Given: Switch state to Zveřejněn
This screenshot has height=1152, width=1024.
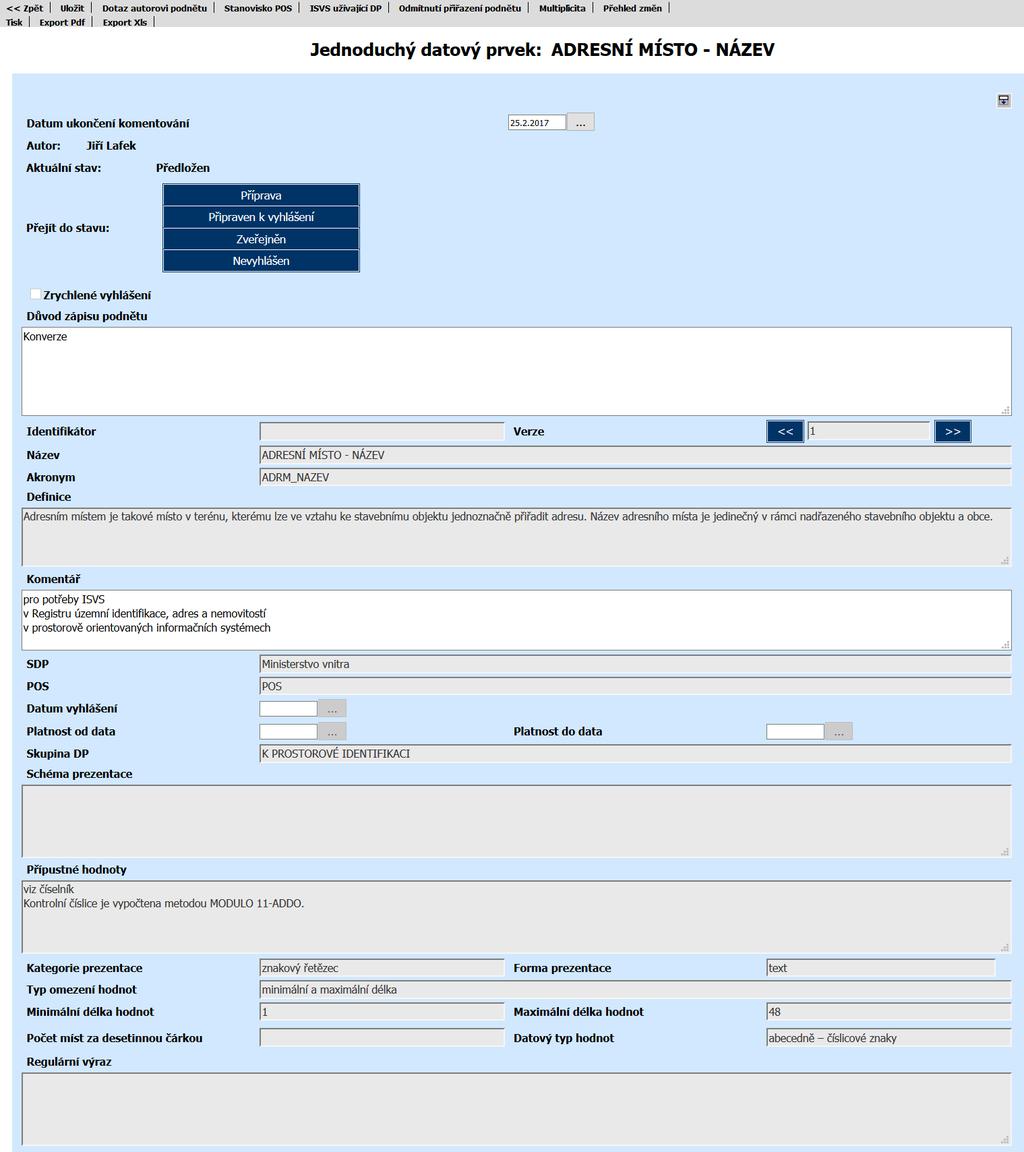Looking at the screenshot, I should (x=261, y=239).
